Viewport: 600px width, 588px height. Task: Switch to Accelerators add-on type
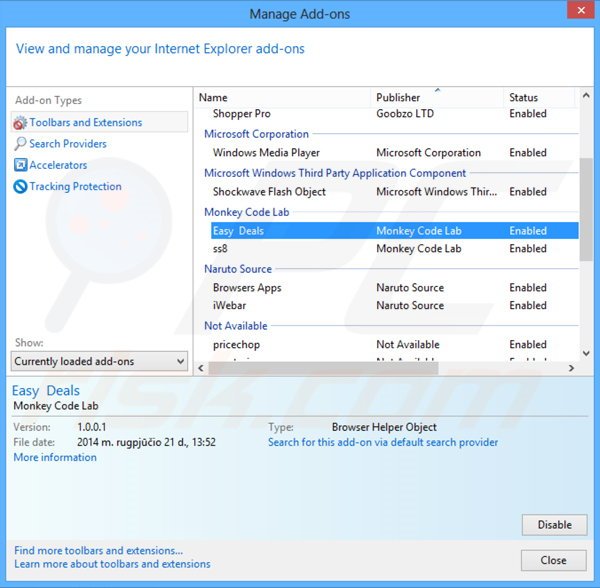(x=58, y=165)
